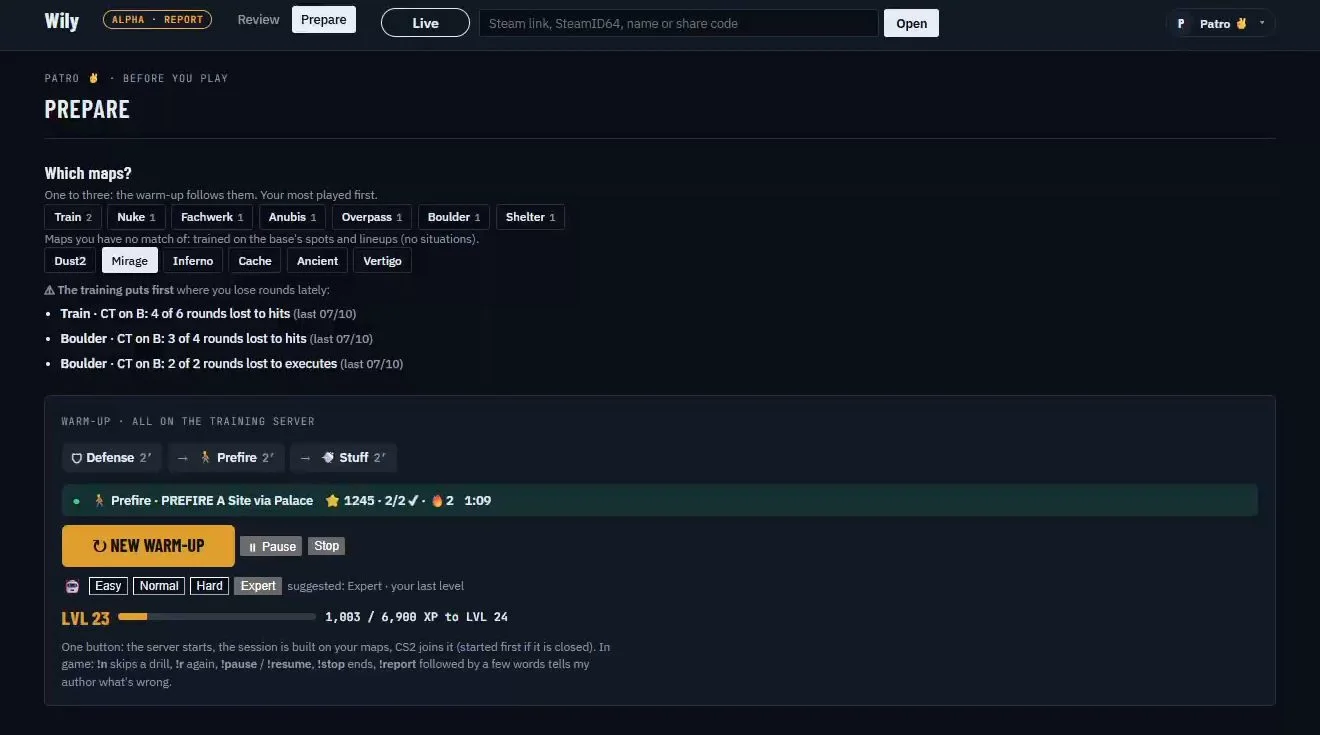The width and height of the screenshot is (1320, 735).
Task: Select the Vertigo map chip
Action: (x=383, y=261)
